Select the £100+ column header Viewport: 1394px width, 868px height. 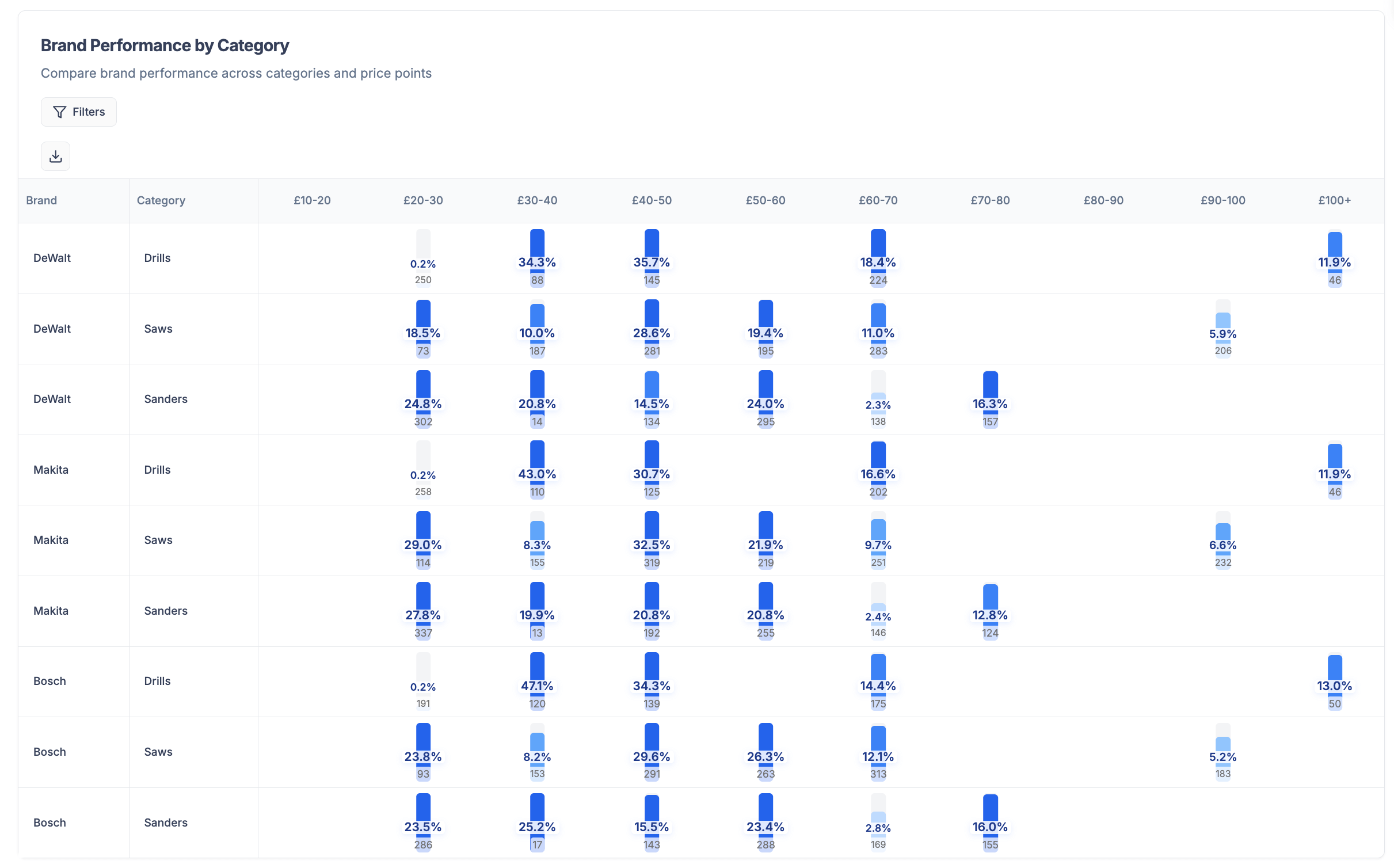click(1334, 200)
